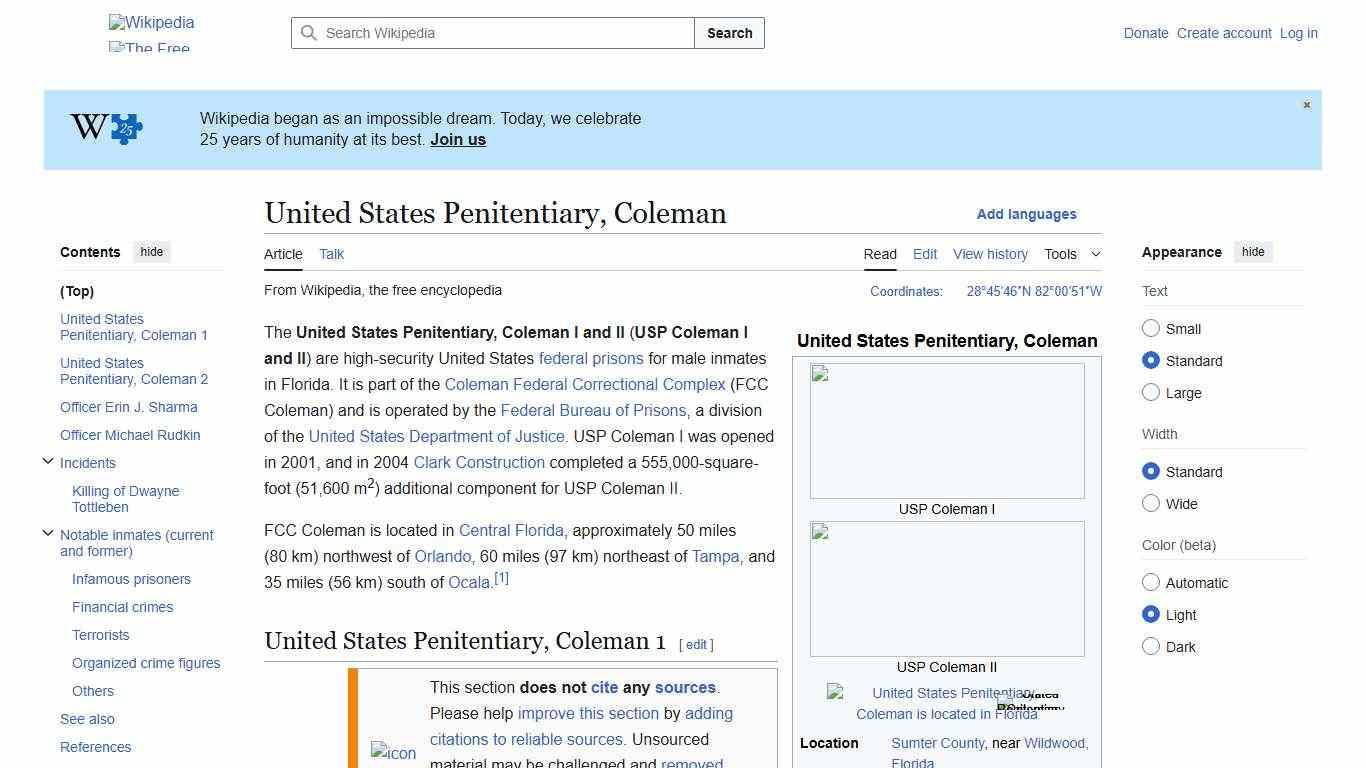Open the View history tab
This screenshot has width=1366, height=768.
[x=990, y=254]
